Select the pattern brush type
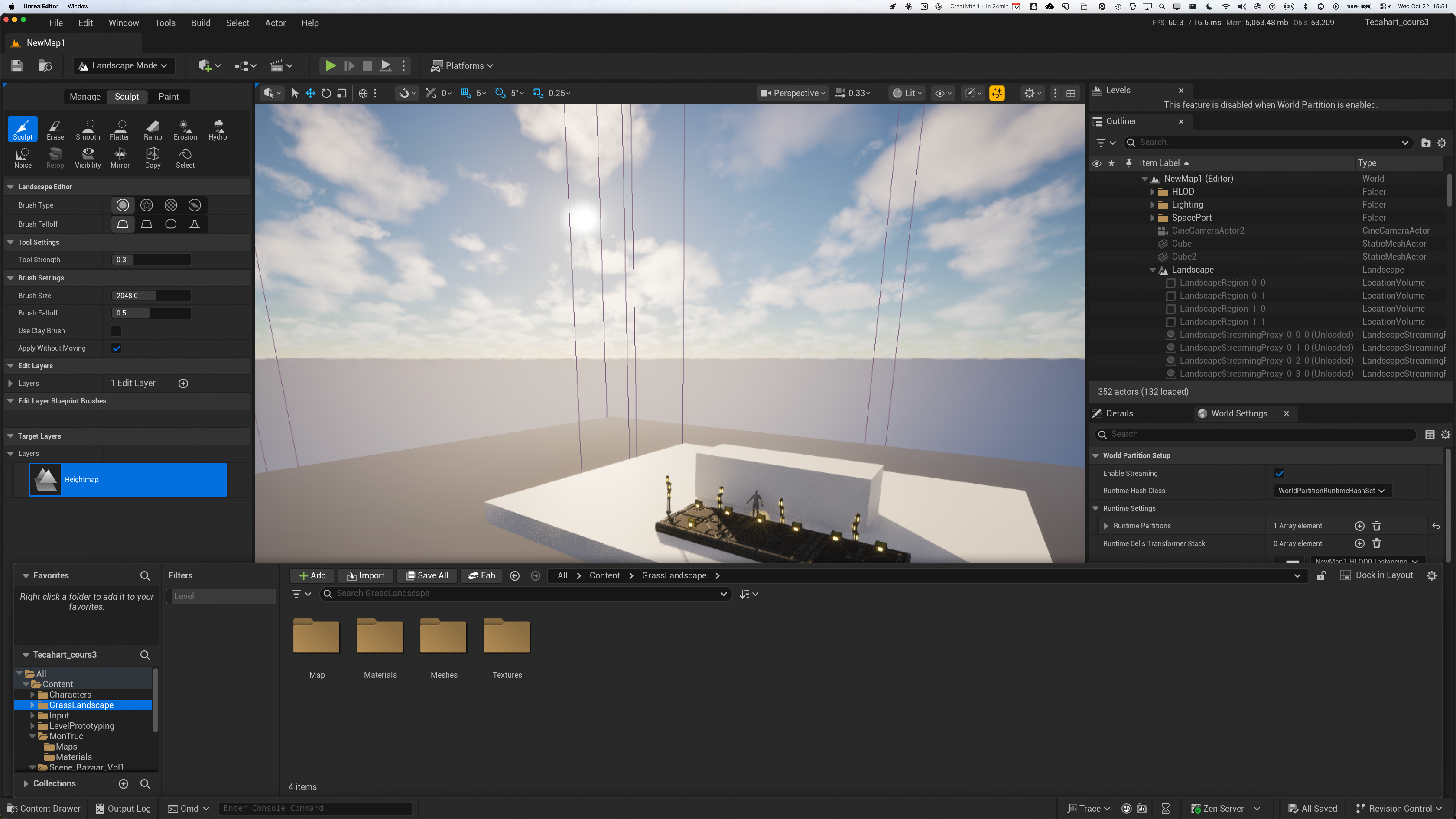The width and height of the screenshot is (1456, 819). (x=171, y=205)
